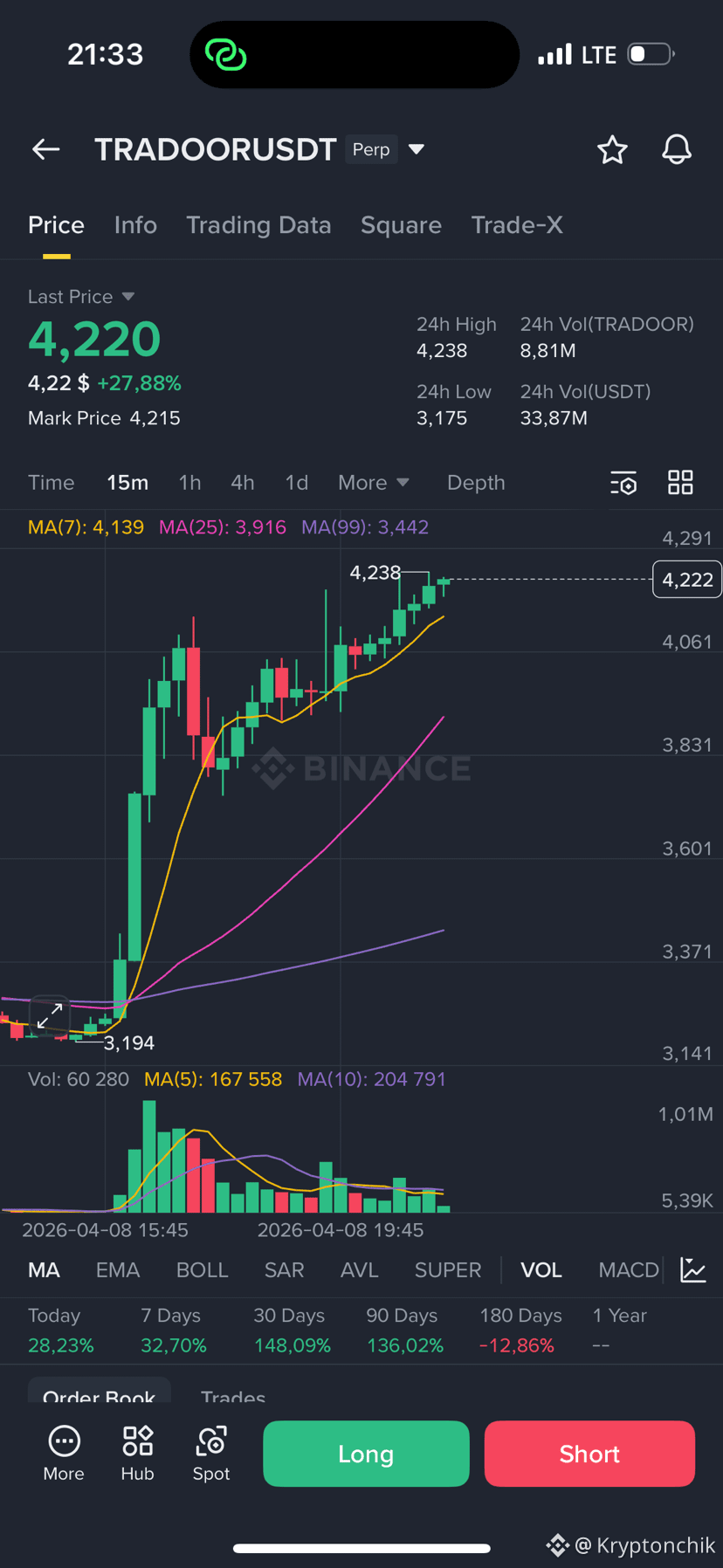Tap the 1 Year performance entry
This screenshot has height=1568, width=723.
[x=619, y=1331]
